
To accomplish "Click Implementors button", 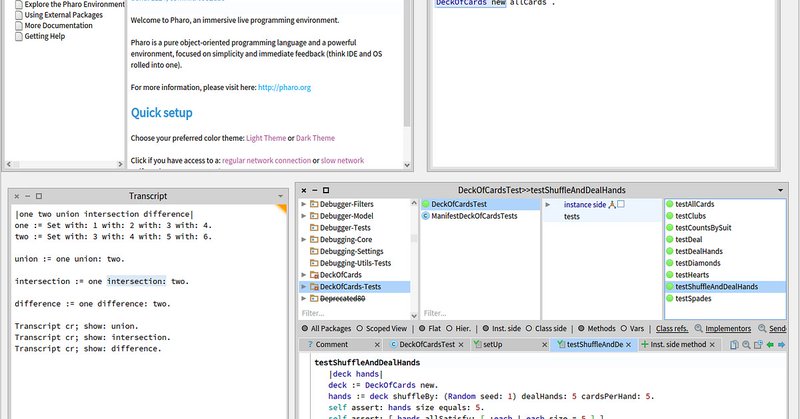I will click(x=728, y=329).
